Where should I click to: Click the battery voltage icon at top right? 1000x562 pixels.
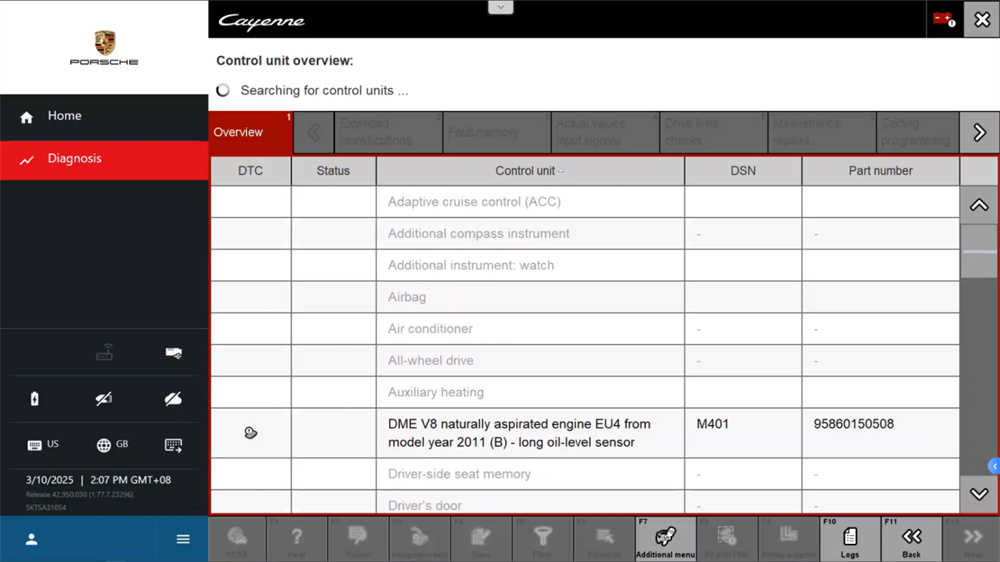pos(943,19)
